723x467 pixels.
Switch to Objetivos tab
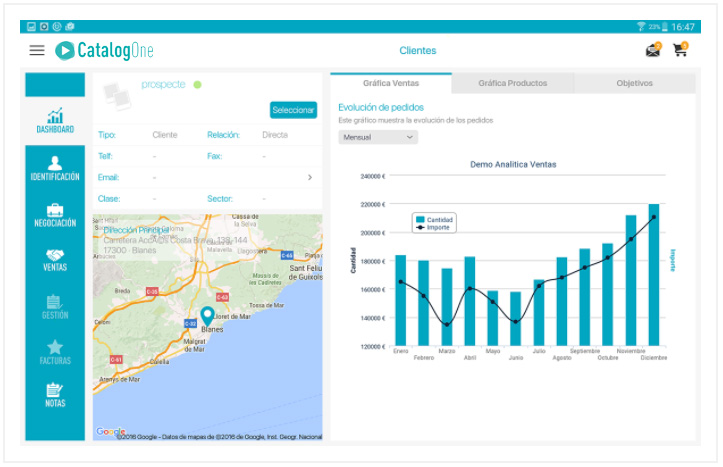coord(634,83)
